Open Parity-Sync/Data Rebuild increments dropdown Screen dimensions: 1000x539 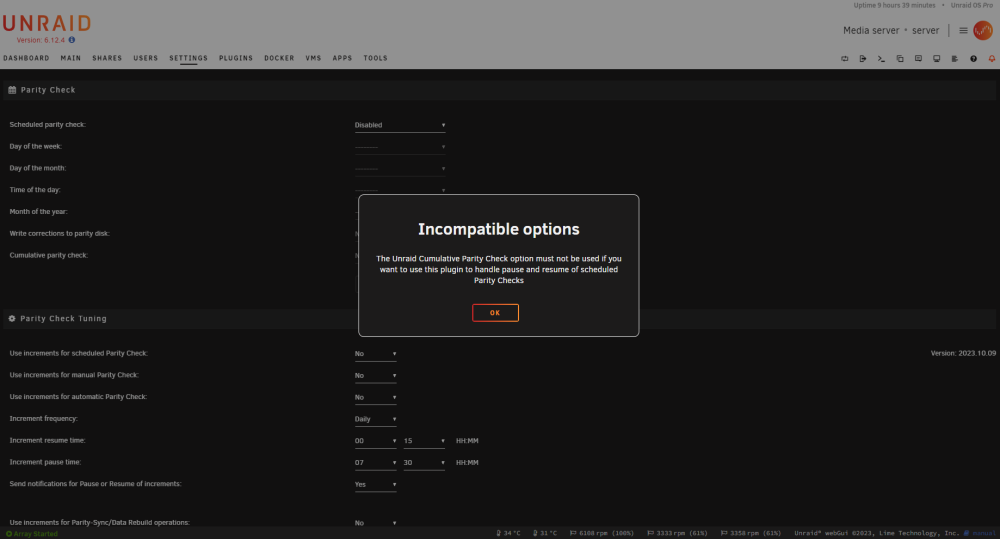point(376,522)
